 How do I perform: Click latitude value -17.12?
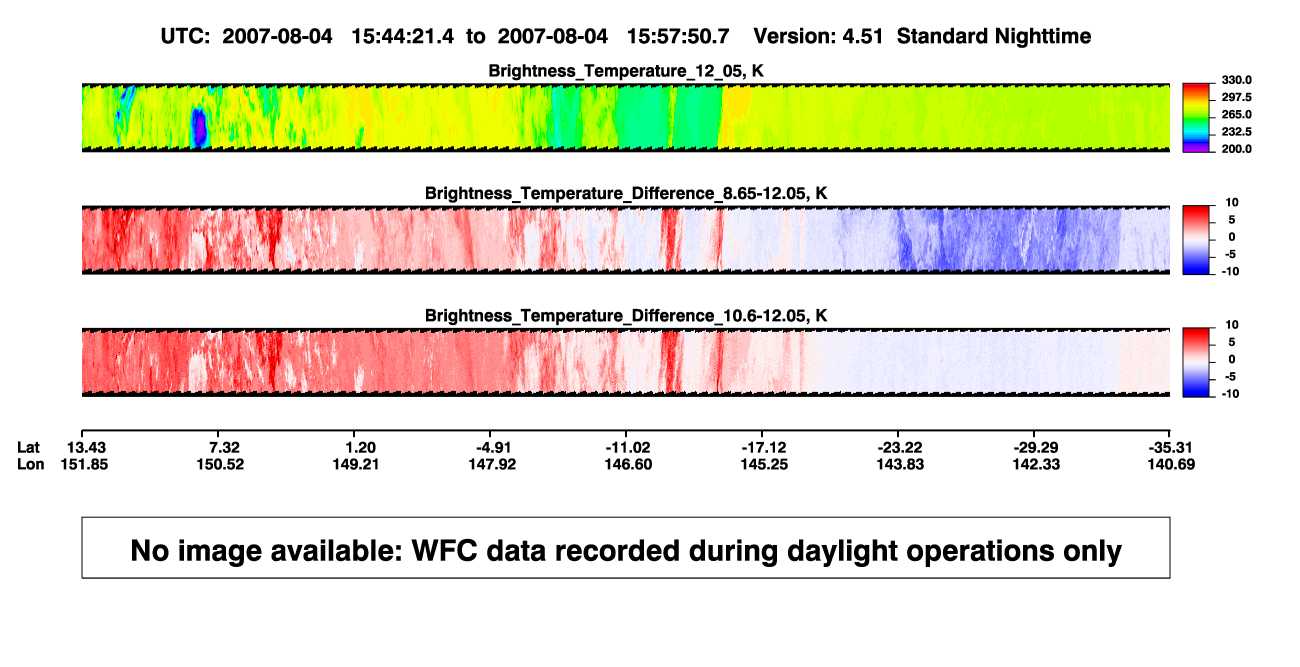pos(765,447)
